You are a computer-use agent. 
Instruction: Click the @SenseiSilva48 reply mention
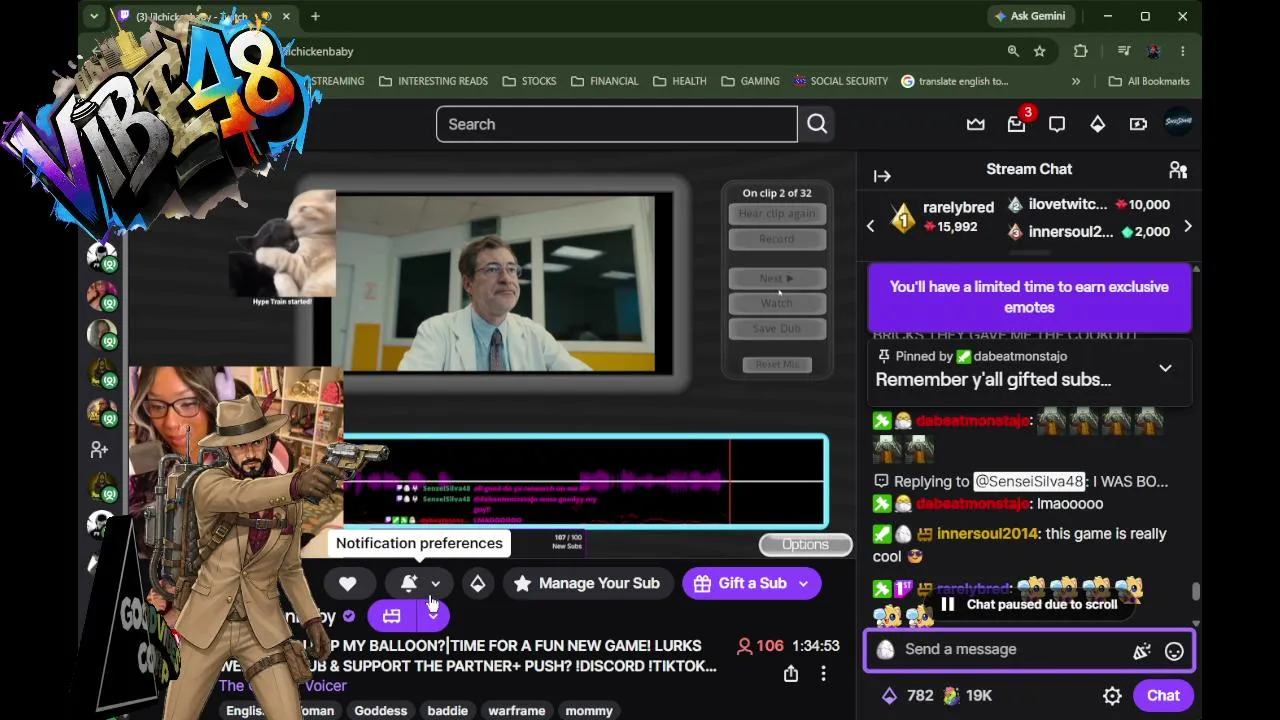1029,481
